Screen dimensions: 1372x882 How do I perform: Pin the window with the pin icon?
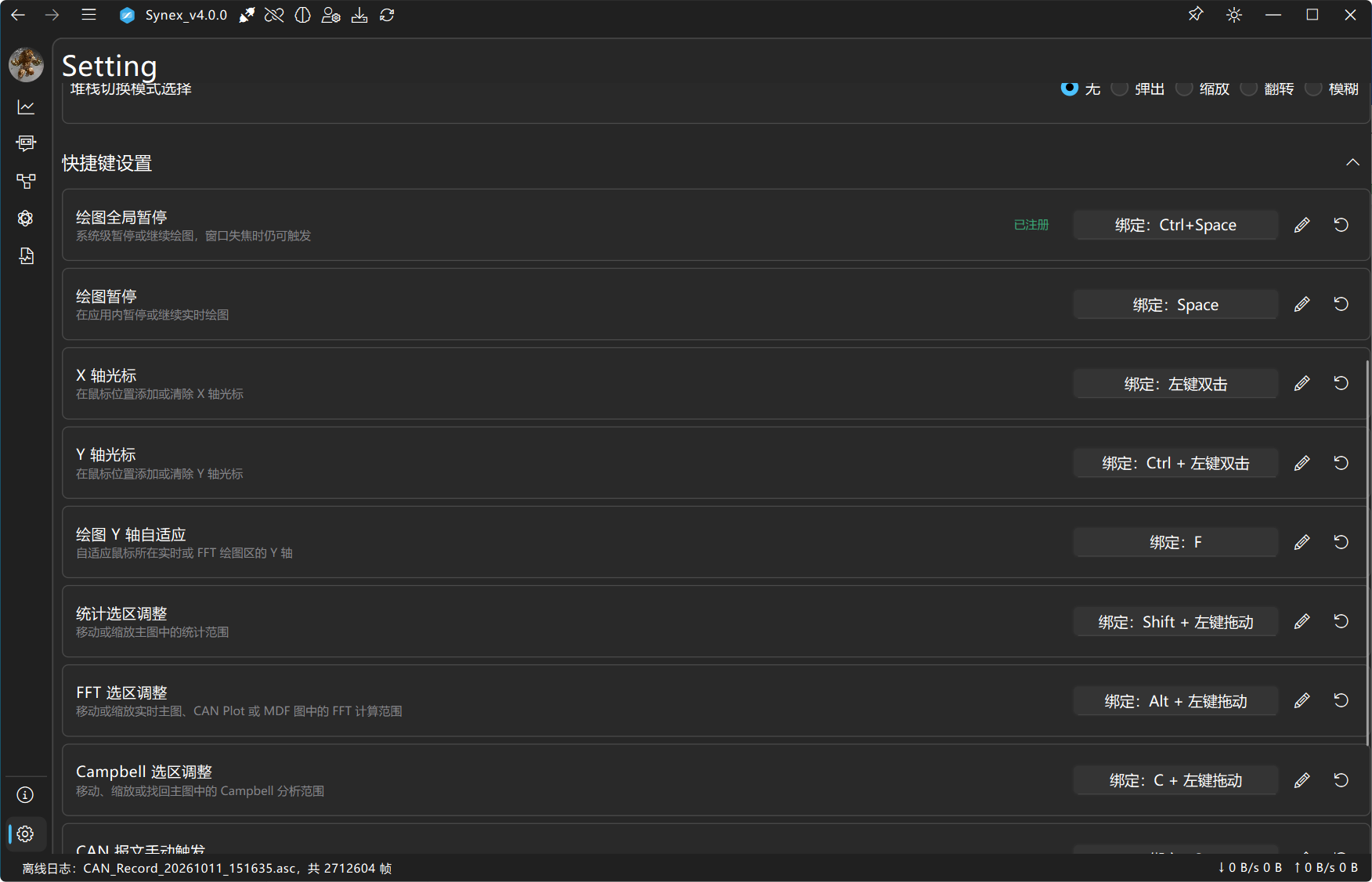[1196, 15]
